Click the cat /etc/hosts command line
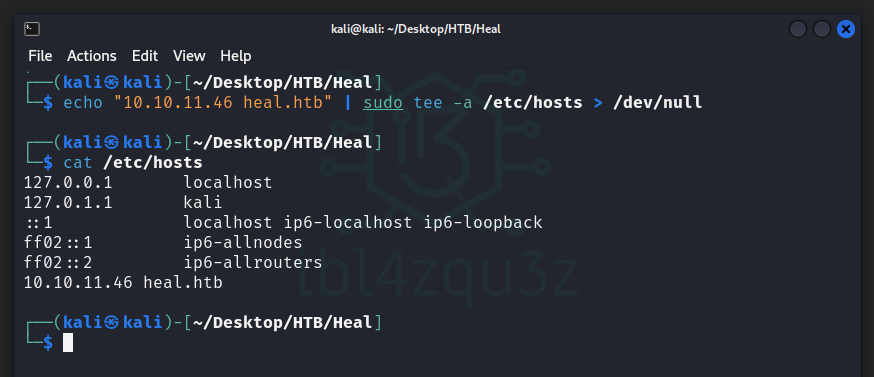874x377 pixels. point(133,163)
